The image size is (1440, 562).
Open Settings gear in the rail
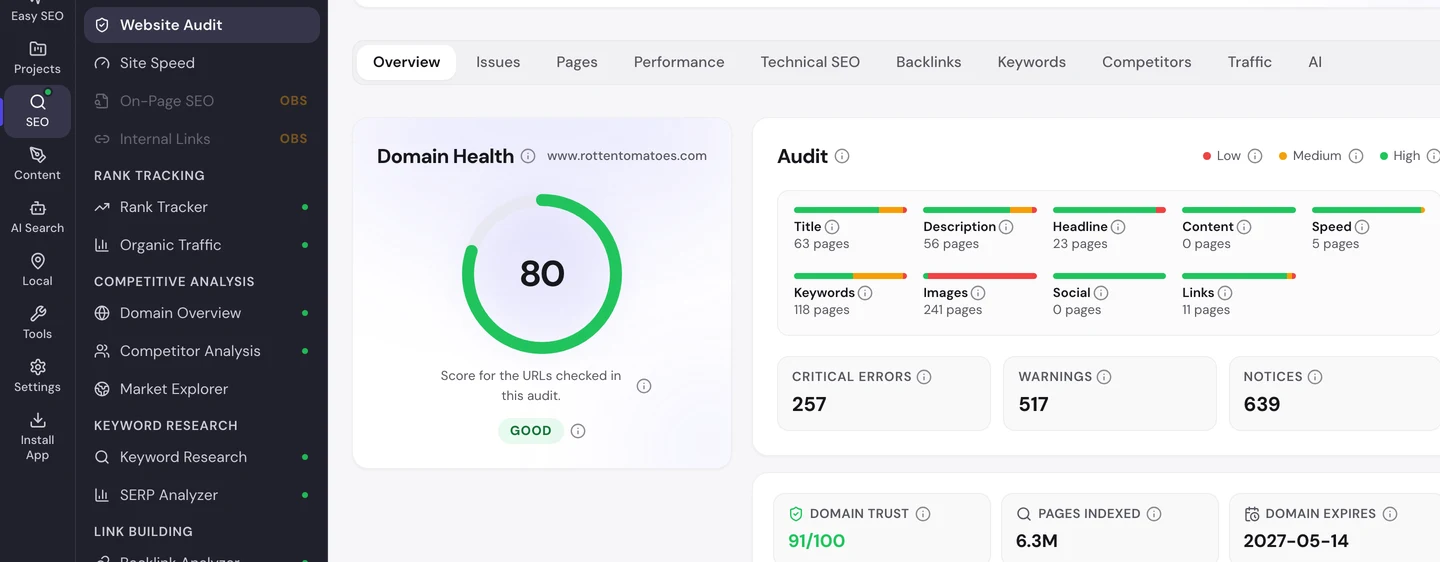pyautogui.click(x=37, y=376)
